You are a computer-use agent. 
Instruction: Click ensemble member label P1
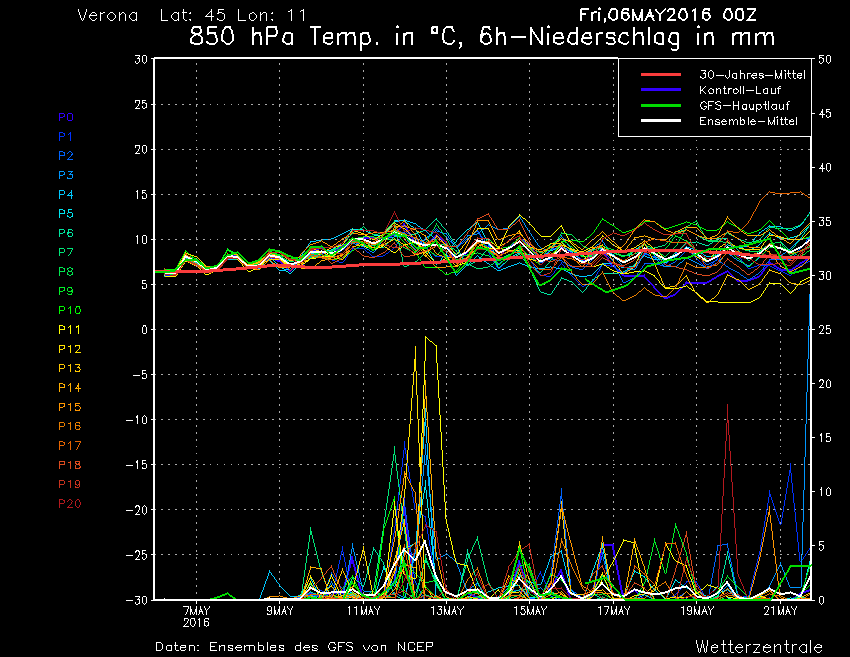pyautogui.click(x=66, y=137)
